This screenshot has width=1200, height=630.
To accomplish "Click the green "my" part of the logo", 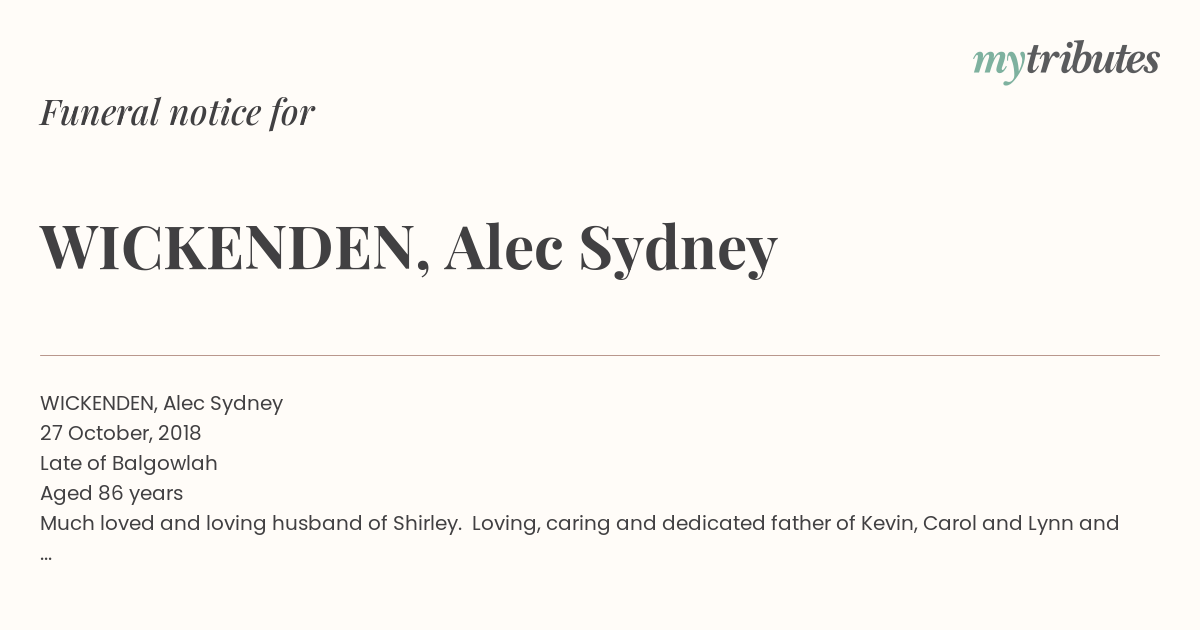I will coord(999,65).
